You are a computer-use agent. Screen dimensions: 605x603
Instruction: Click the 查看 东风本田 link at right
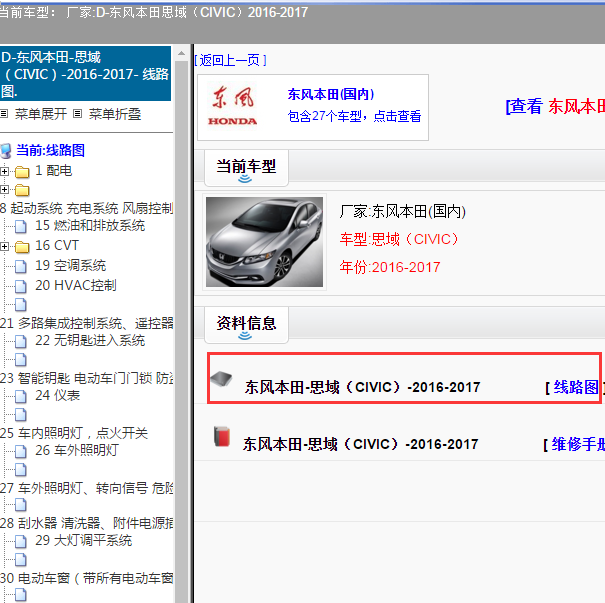click(555, 106)
